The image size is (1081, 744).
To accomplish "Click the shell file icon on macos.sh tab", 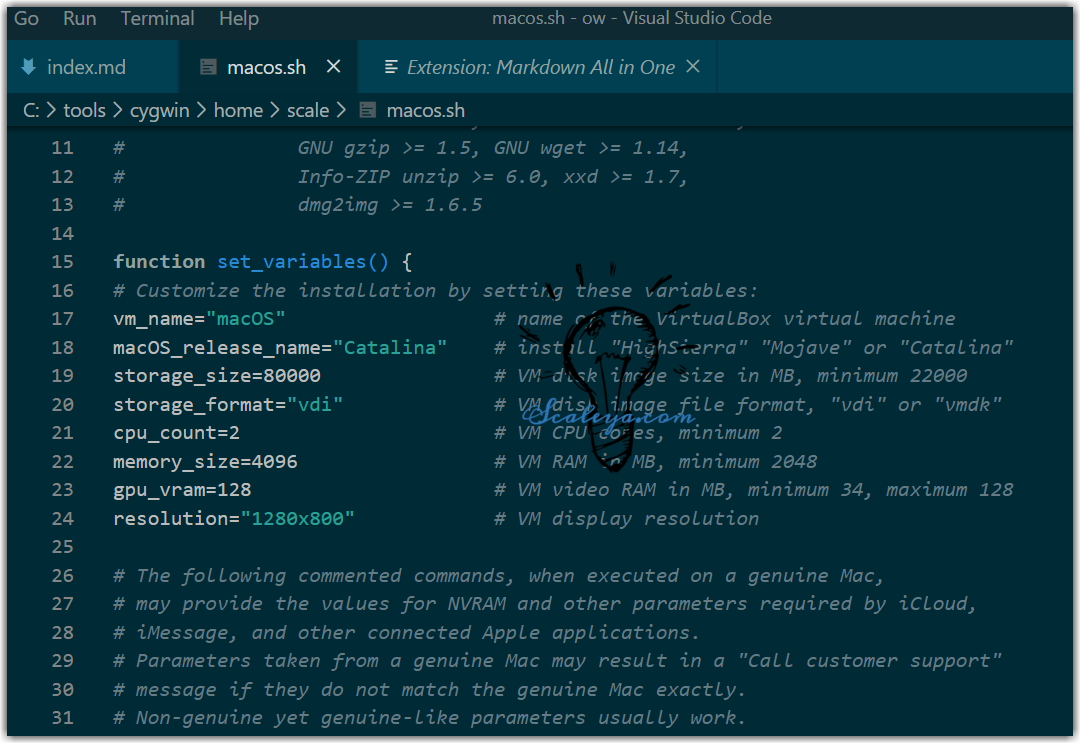I will (x=208, y=67).
